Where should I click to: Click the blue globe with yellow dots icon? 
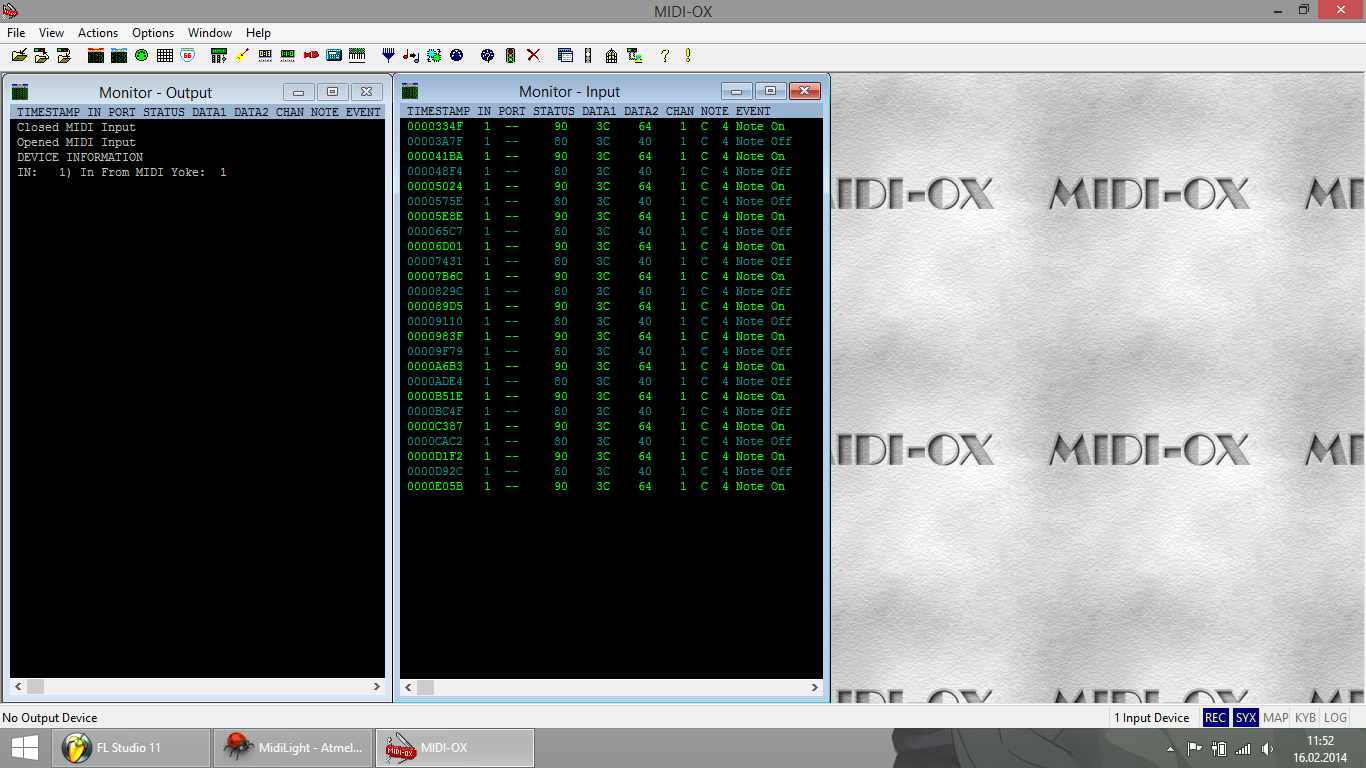point(487,56)
